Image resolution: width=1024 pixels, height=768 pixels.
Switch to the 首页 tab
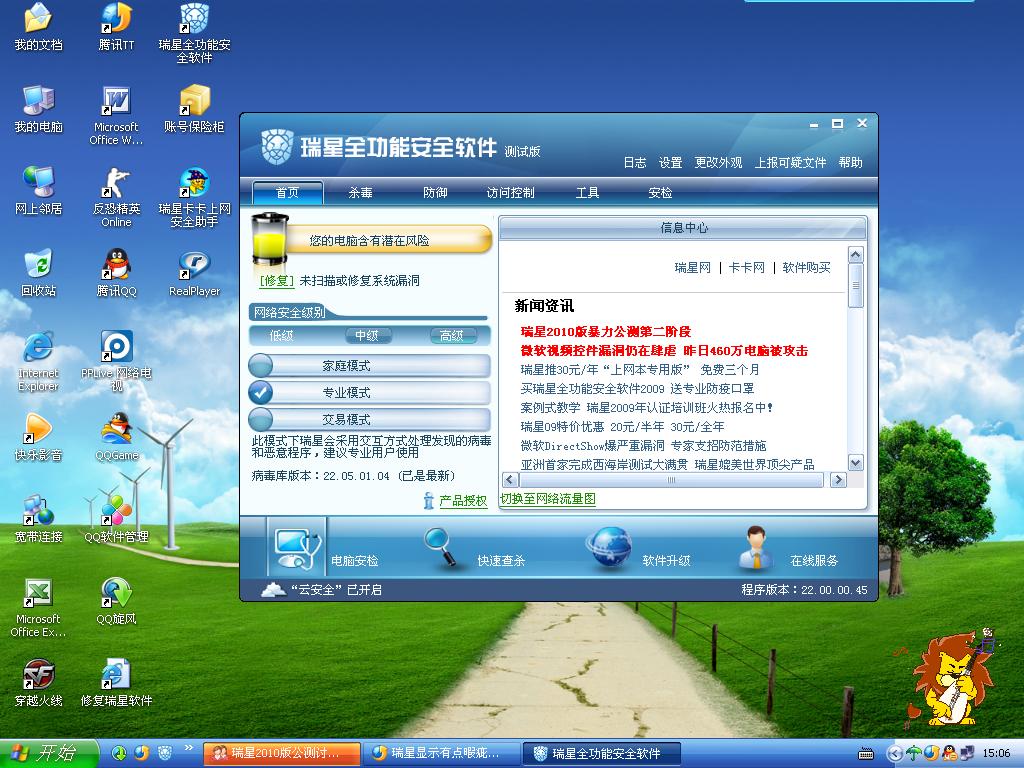(x=287, y=193)
